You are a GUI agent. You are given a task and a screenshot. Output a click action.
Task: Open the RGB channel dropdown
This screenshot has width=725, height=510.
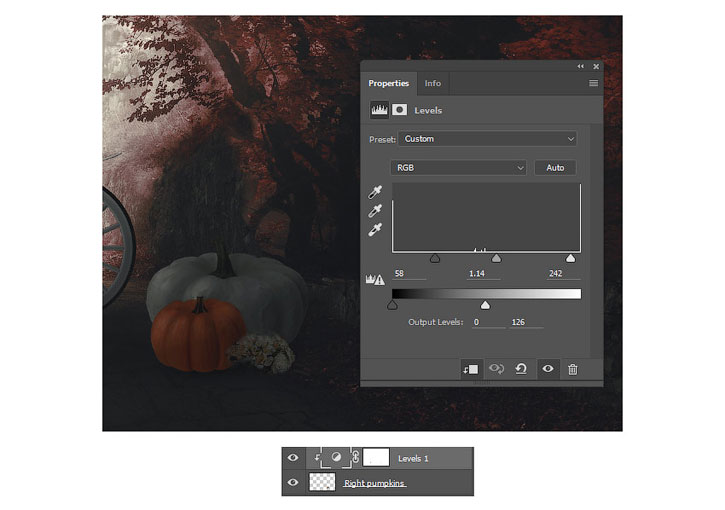(459, 167)
